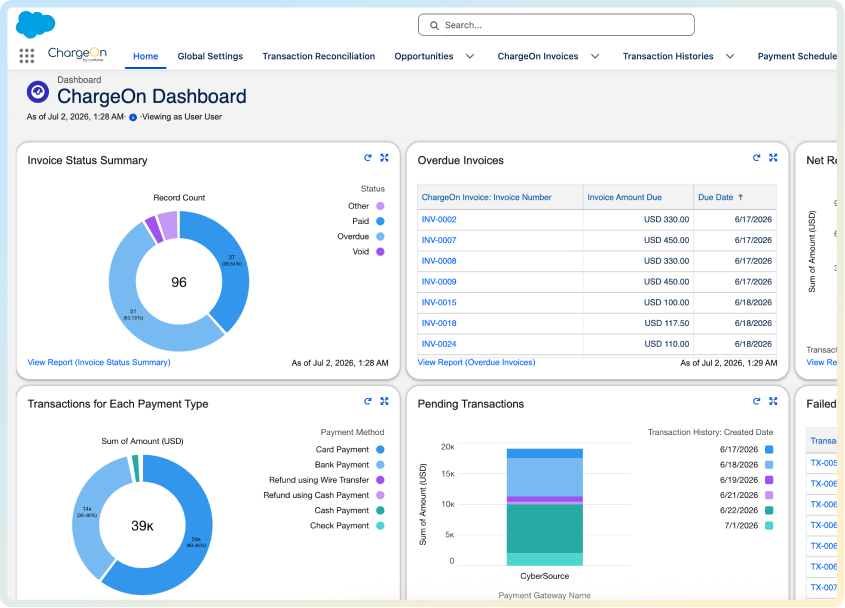Open the Opportunities tab
The image size is (845, 608).
tap(424, 56)
